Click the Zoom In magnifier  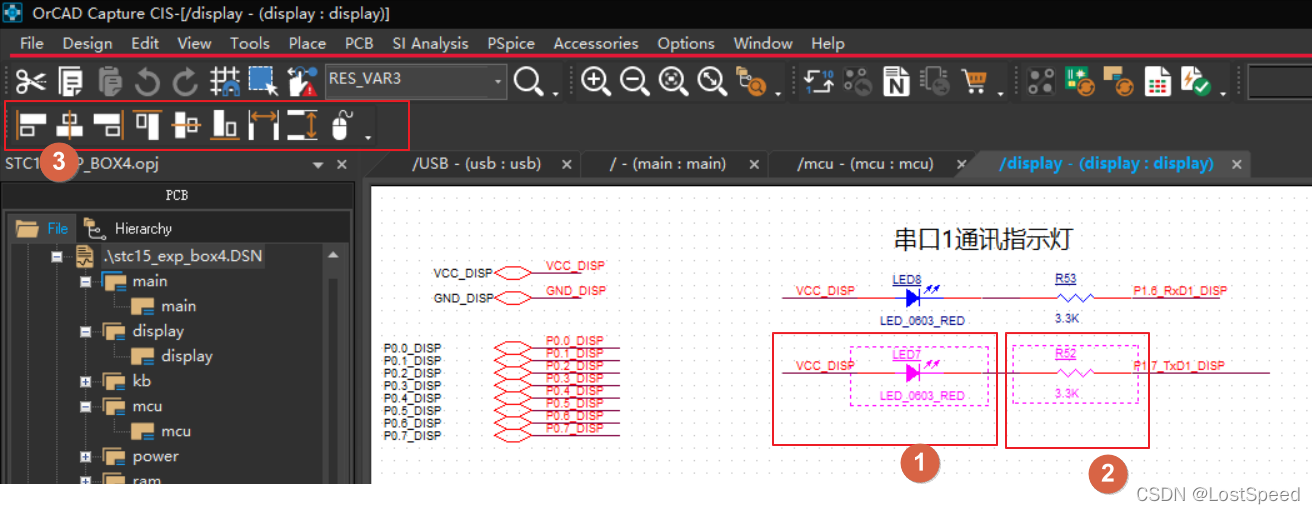[x=596, y=81]
